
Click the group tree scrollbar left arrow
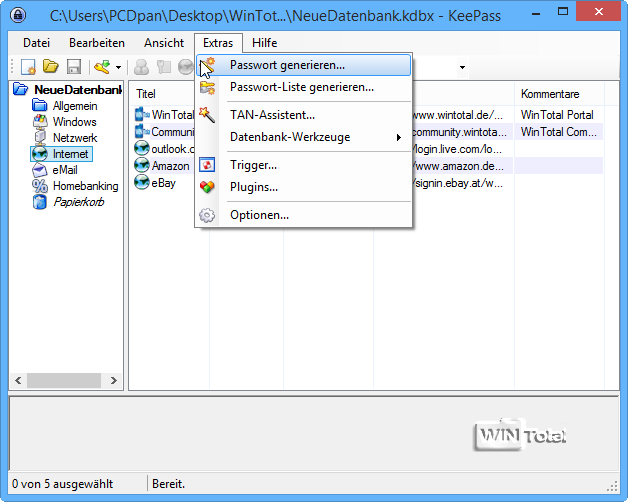(18, 380)
